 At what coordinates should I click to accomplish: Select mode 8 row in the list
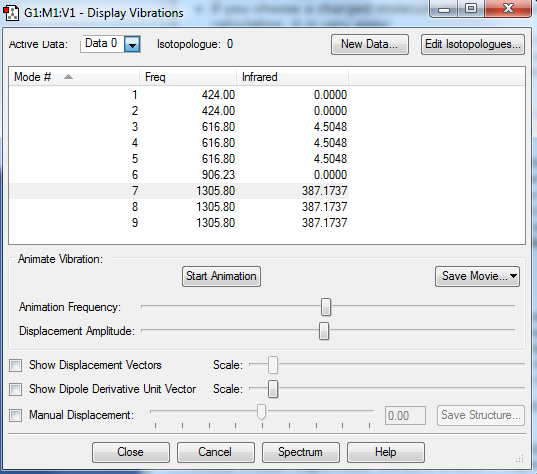(x=179, y=207)
